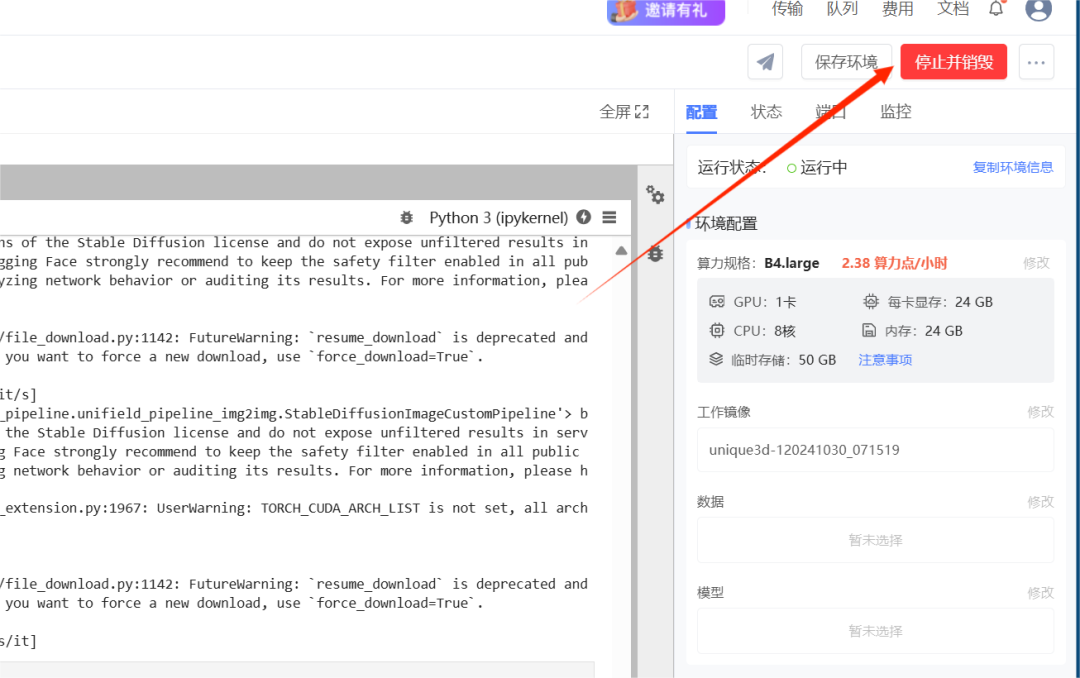This screenshot has height=678, width=1080.
Task: Click 修改 next to 模型
Action: coord(1040,593)
